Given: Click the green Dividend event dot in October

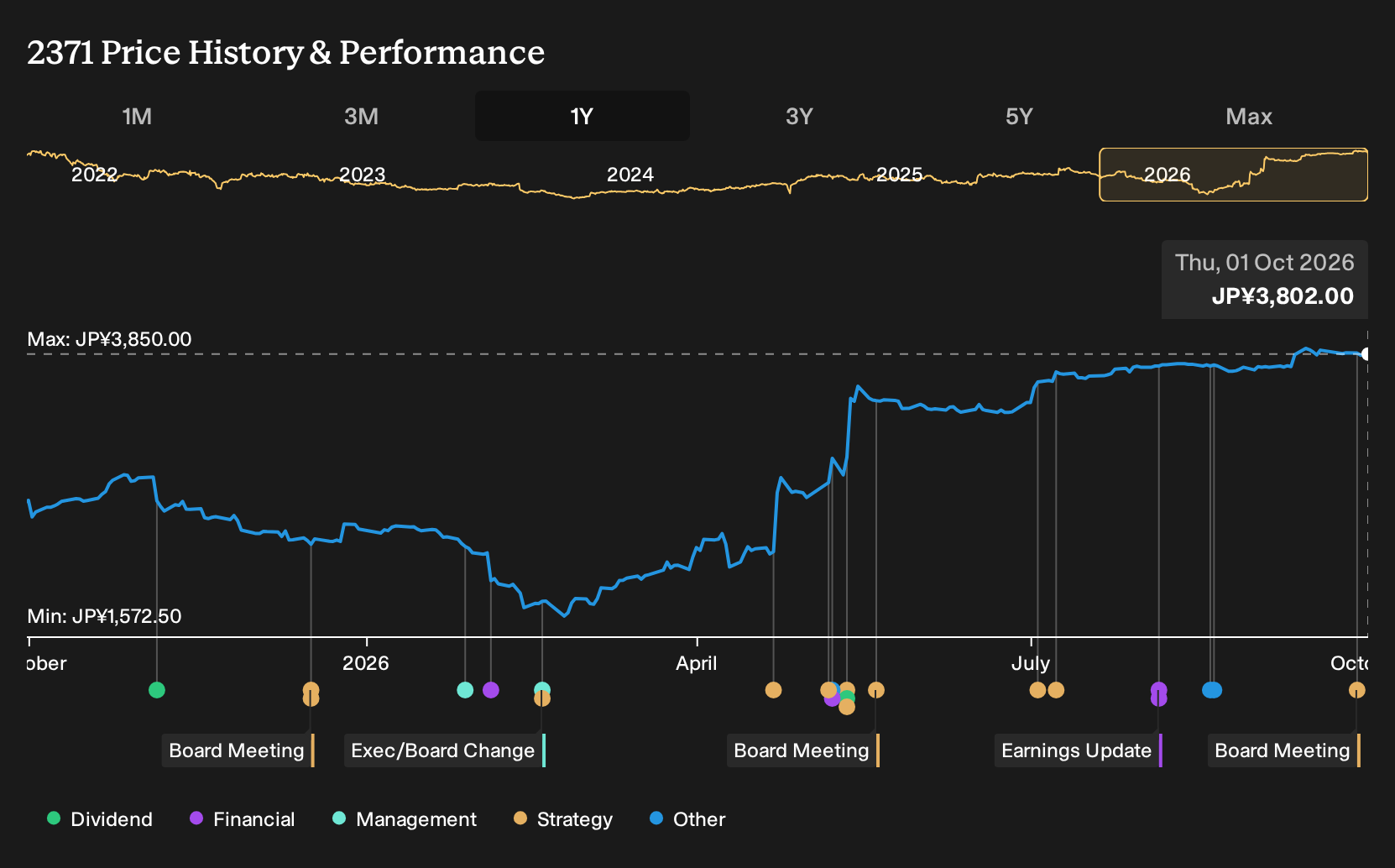Looking at the screenshot, I should coord(157,690).
